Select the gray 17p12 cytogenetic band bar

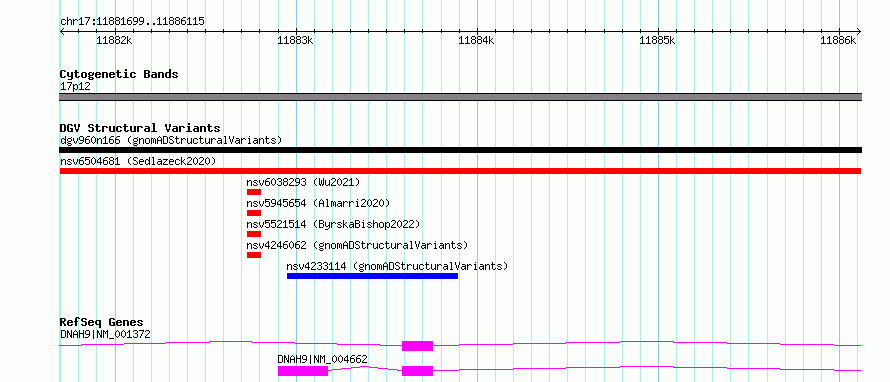coord(460,97)
